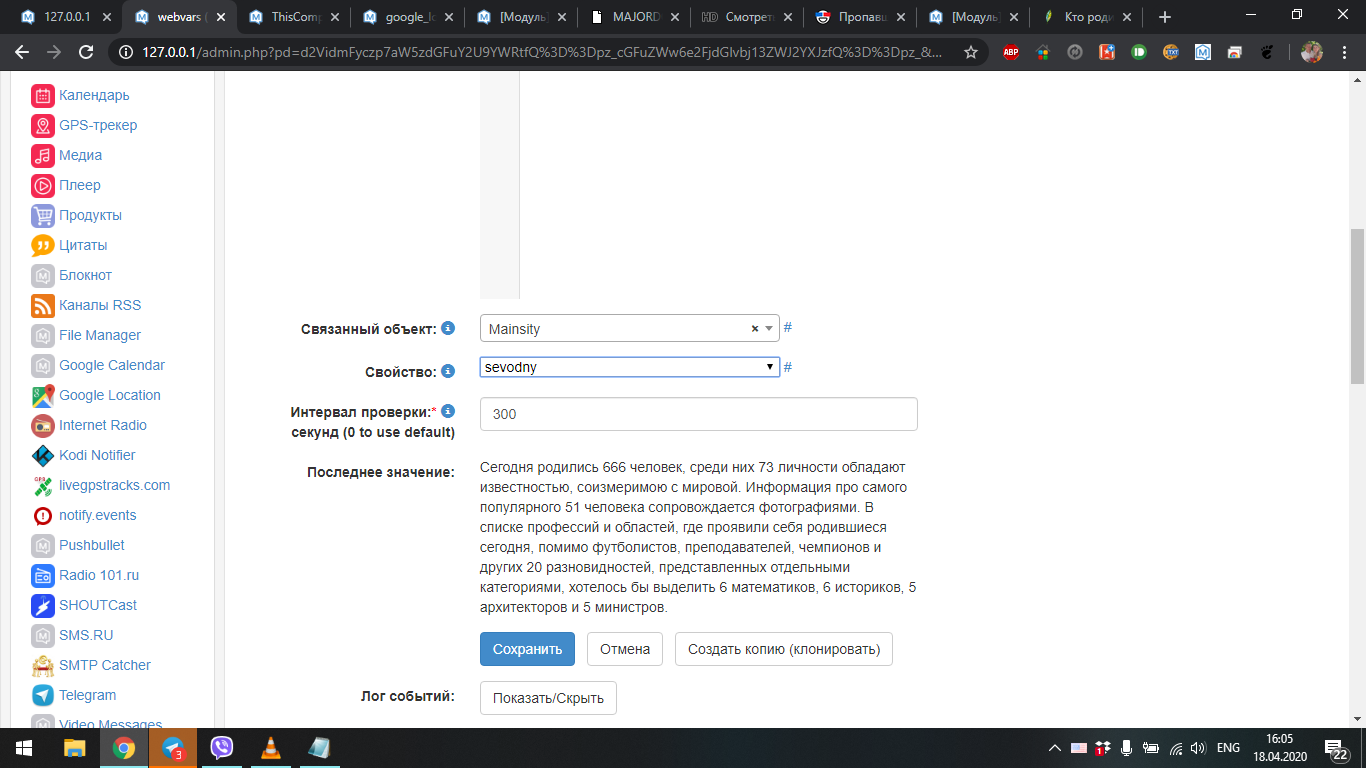Select the Kodi Notifier plugin
1366x768 pixels.
pyautogui.click(x=98, y=455)
